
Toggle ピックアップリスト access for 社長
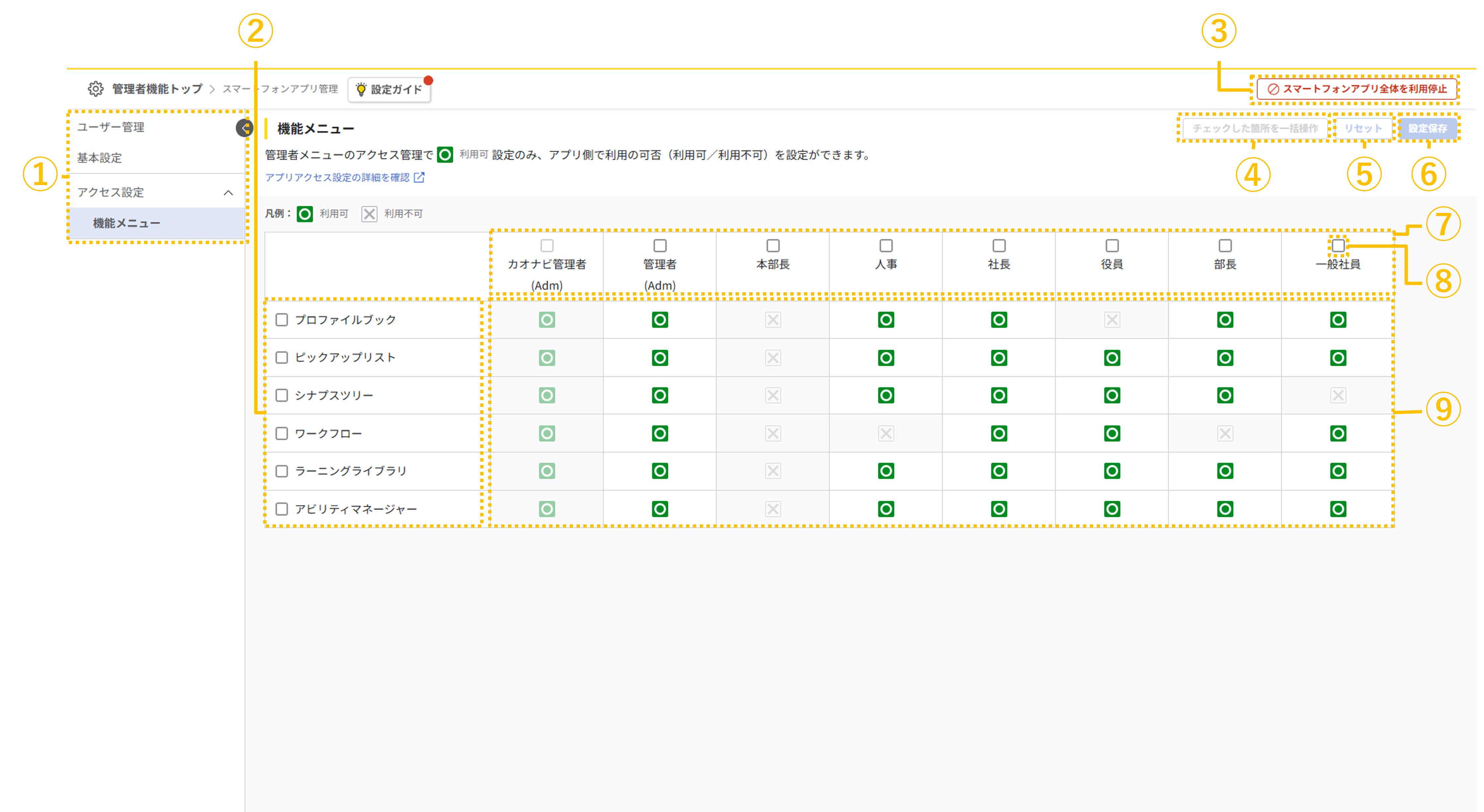(x=999, y=358)
